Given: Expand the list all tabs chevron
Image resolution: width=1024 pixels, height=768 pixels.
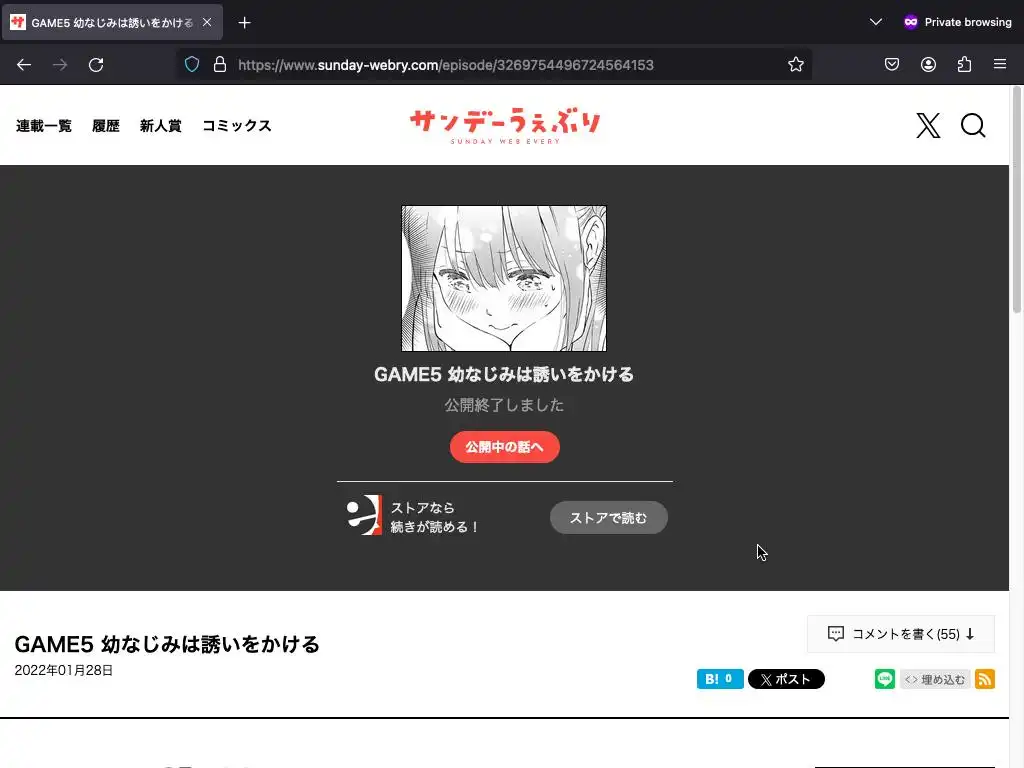Looking at the screenshot, I should [x=876, y=22].
